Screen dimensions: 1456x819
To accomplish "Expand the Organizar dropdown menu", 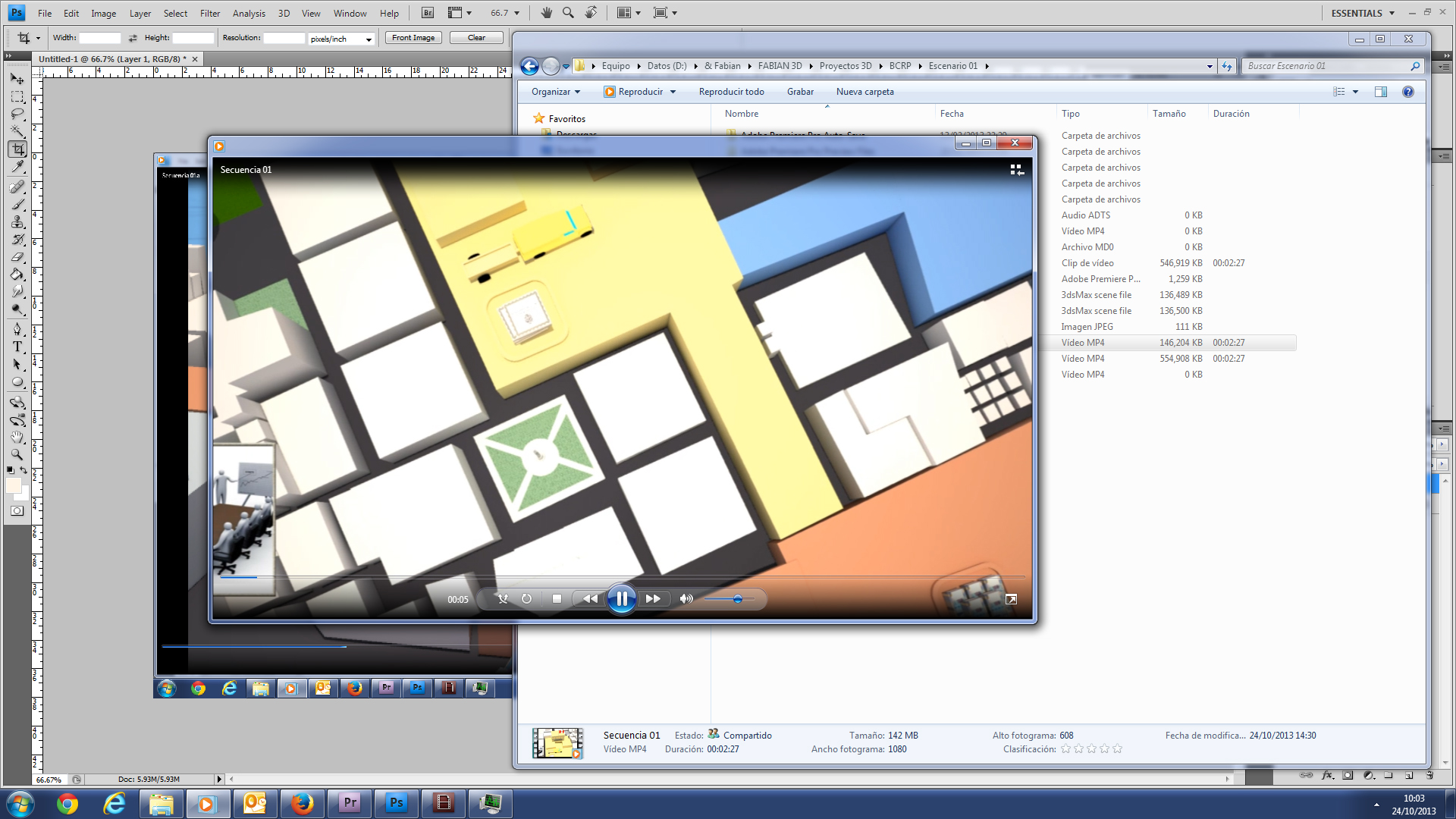I will (556, 92).
